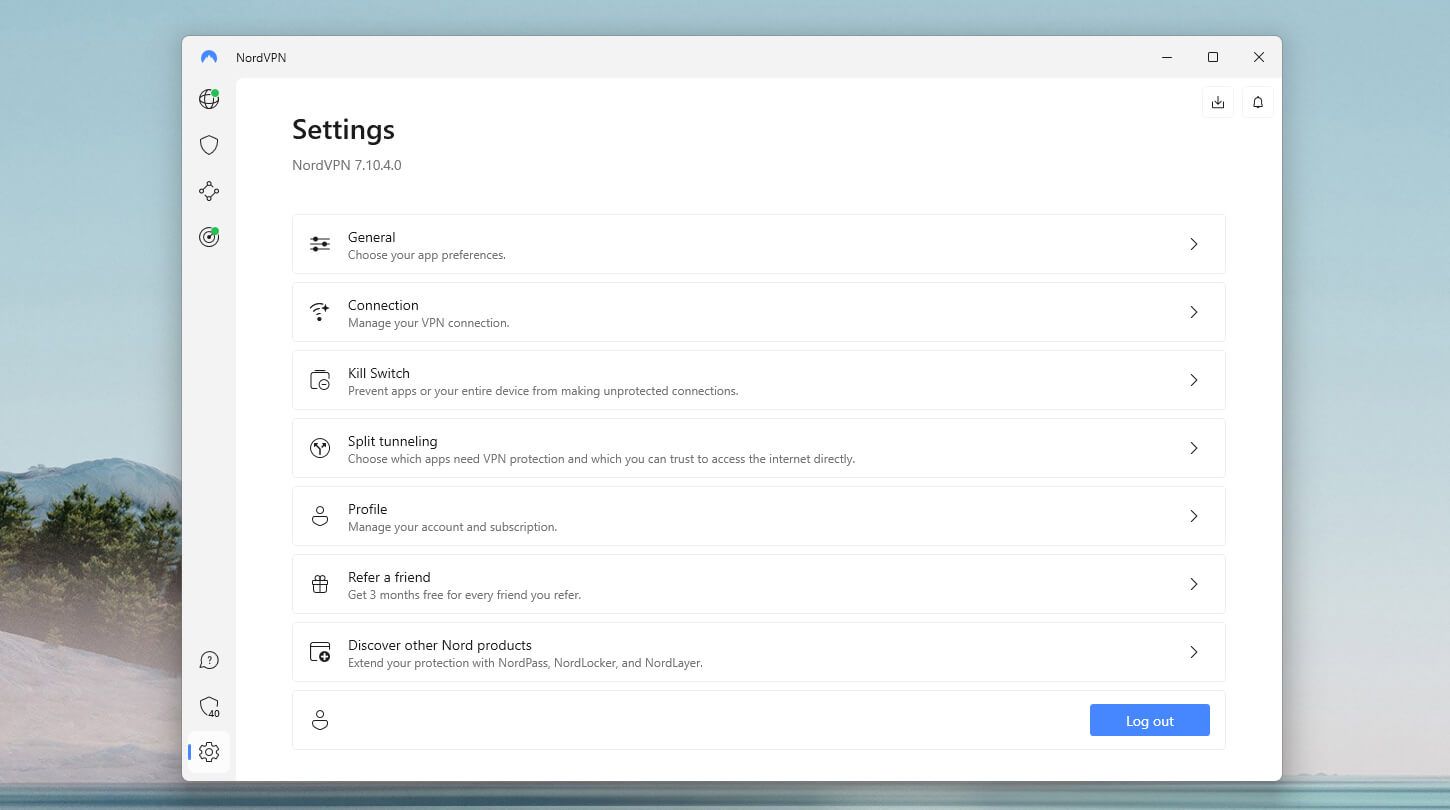Maximize the NordVPN window

click(1213, 57)
